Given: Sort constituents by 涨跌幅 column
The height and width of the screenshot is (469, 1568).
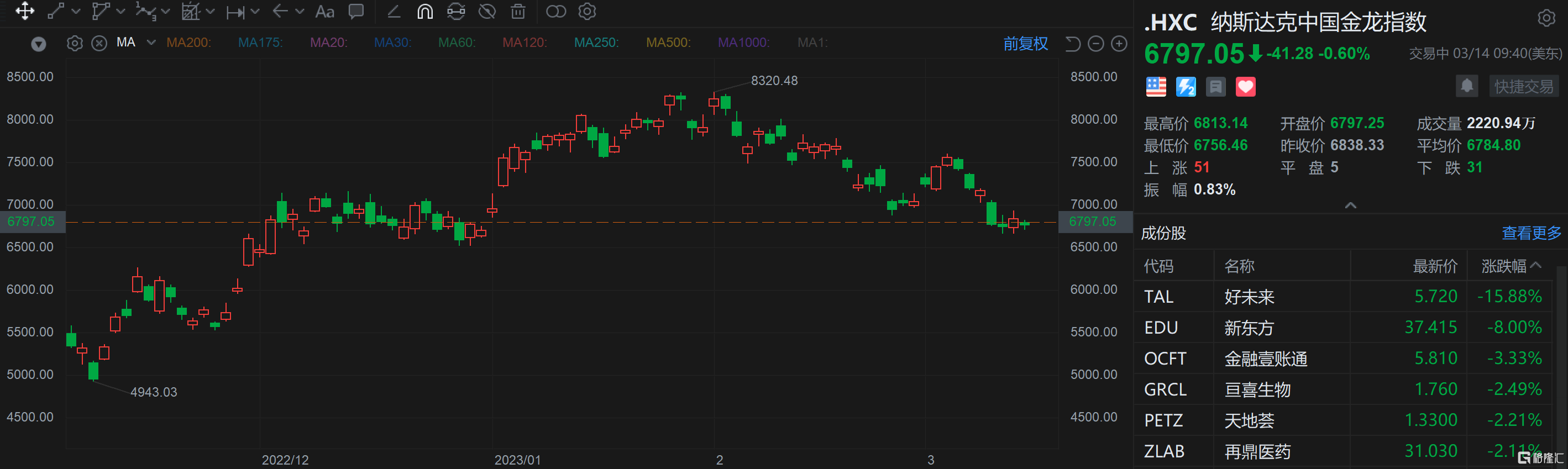Looking at the screenshot, I should click(1511, 266).
